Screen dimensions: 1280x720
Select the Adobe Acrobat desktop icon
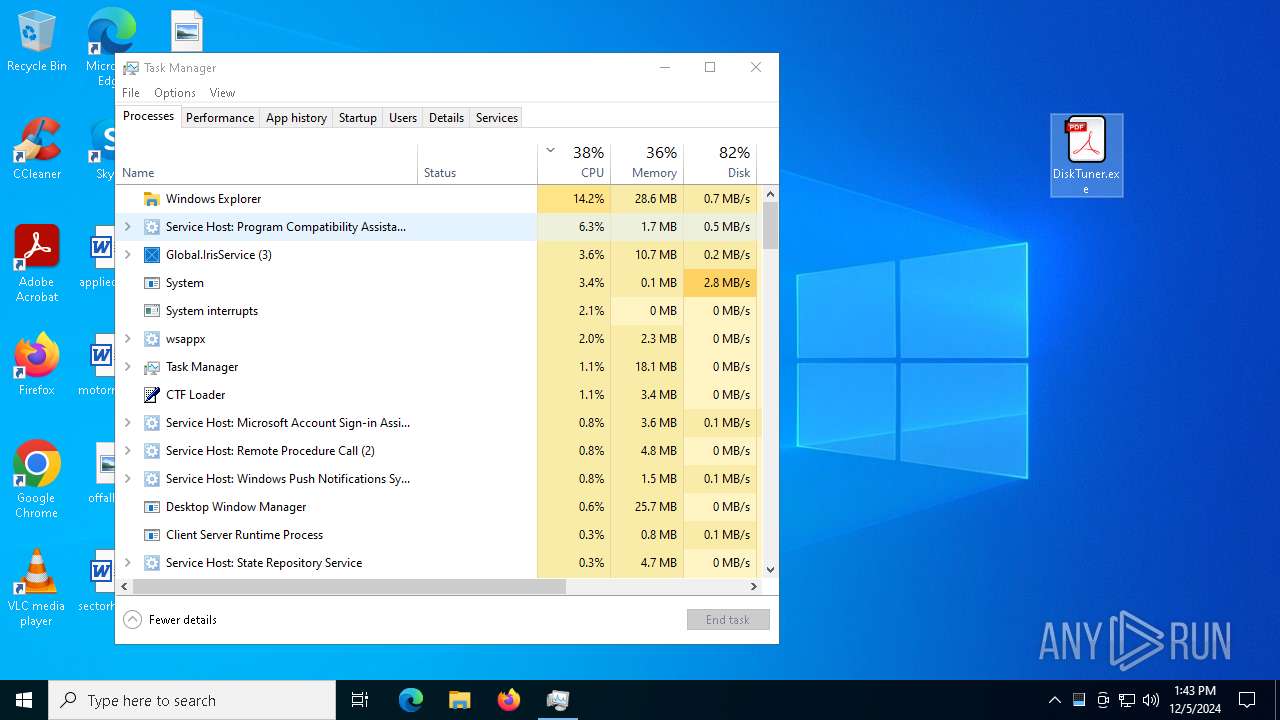pos(37,264)
